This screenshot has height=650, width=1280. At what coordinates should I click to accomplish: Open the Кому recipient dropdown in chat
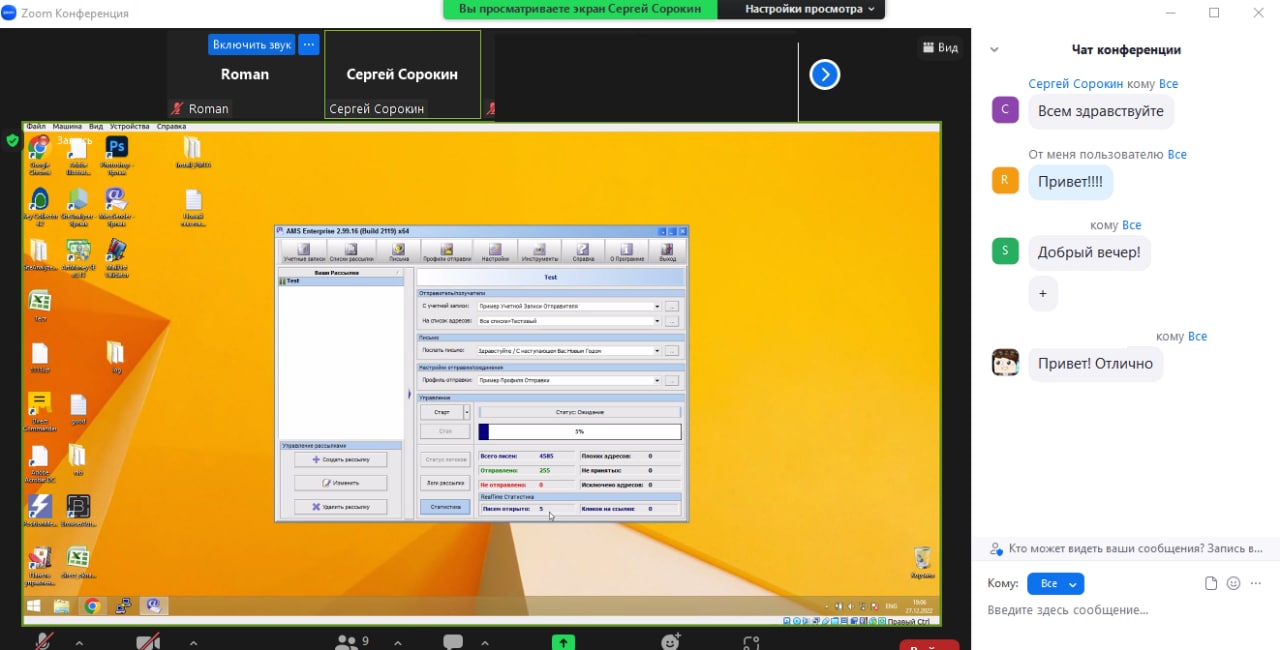pyautogui.click(x=1056, y=583)
